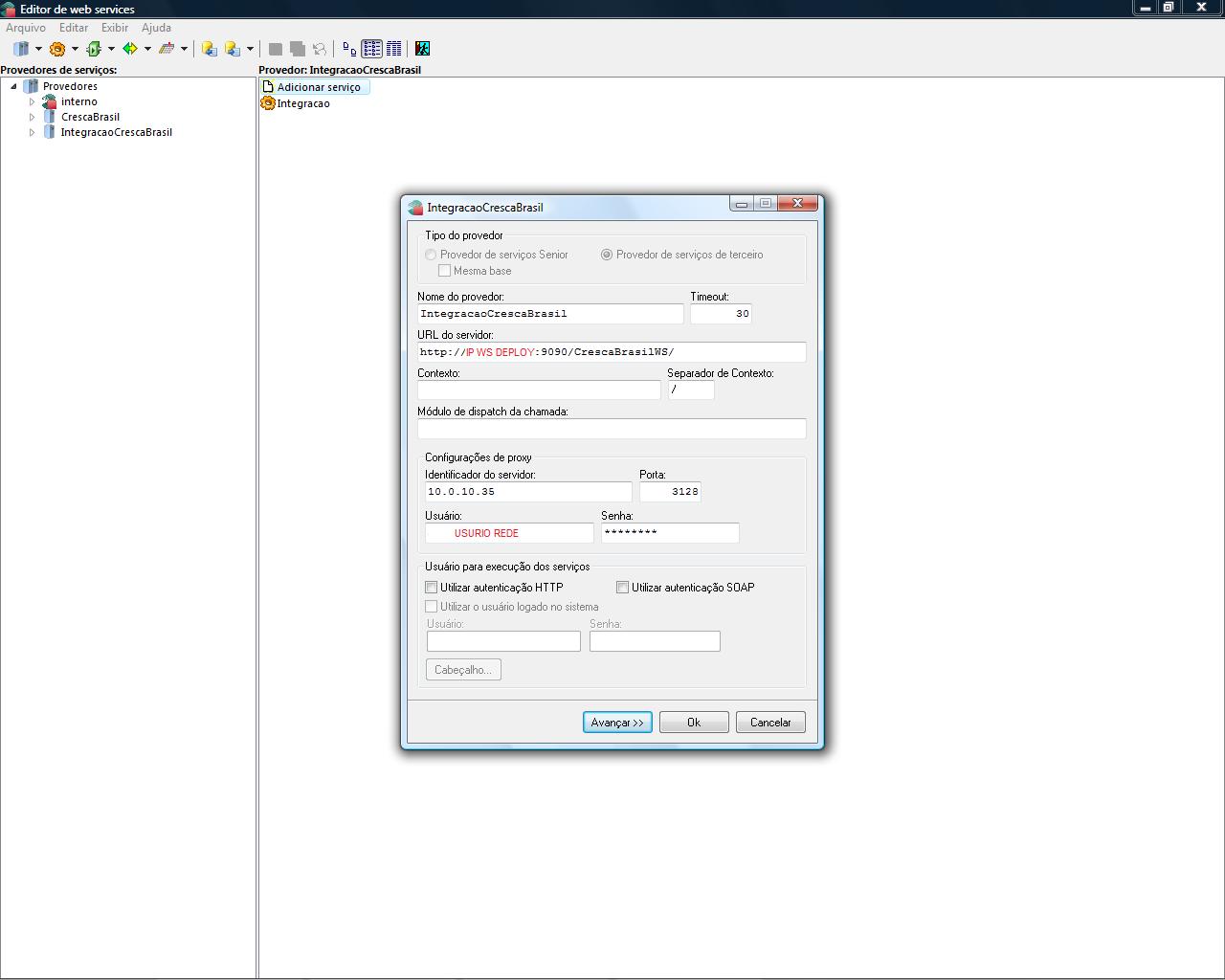Viewport: 1225px width, 980px height.
Task: Click the Cancelar button
Action: 770,723
